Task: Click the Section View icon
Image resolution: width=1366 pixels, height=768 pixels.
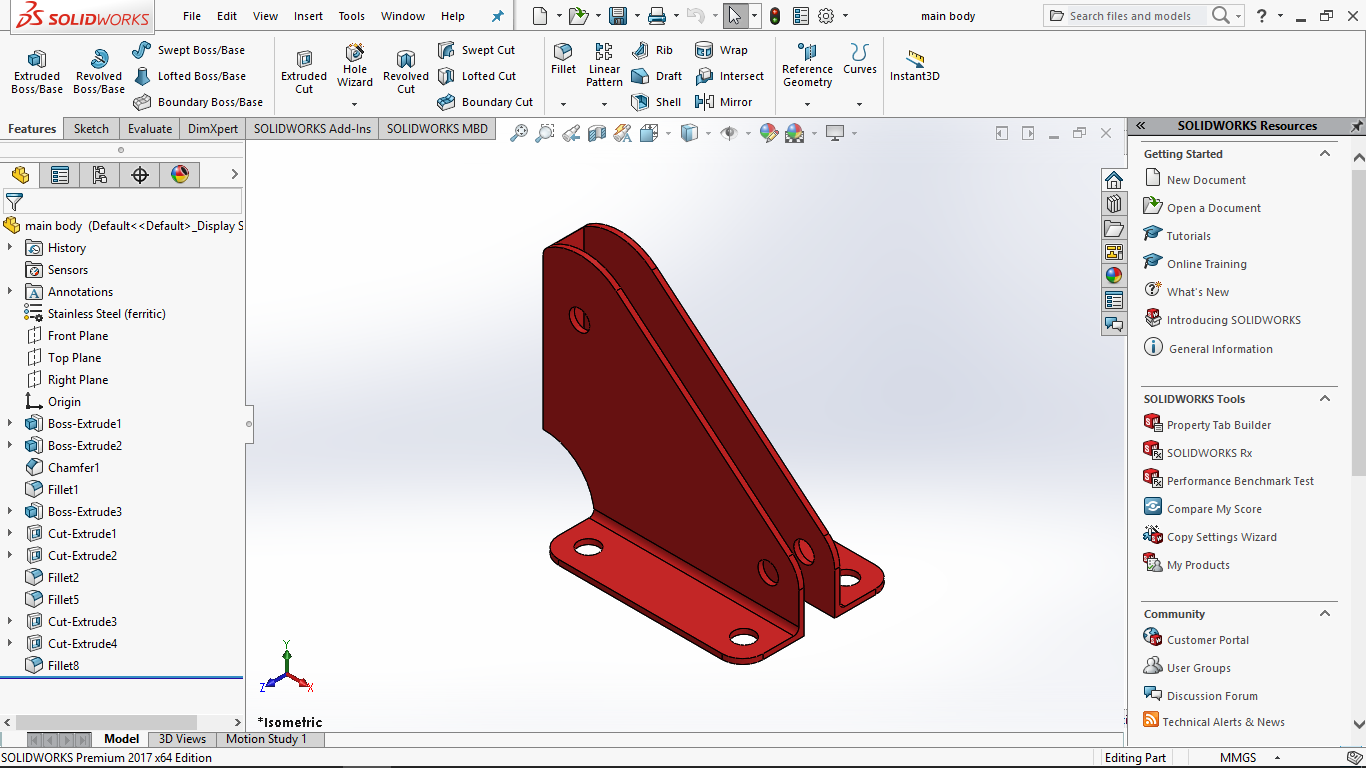Action: point(597,133)
